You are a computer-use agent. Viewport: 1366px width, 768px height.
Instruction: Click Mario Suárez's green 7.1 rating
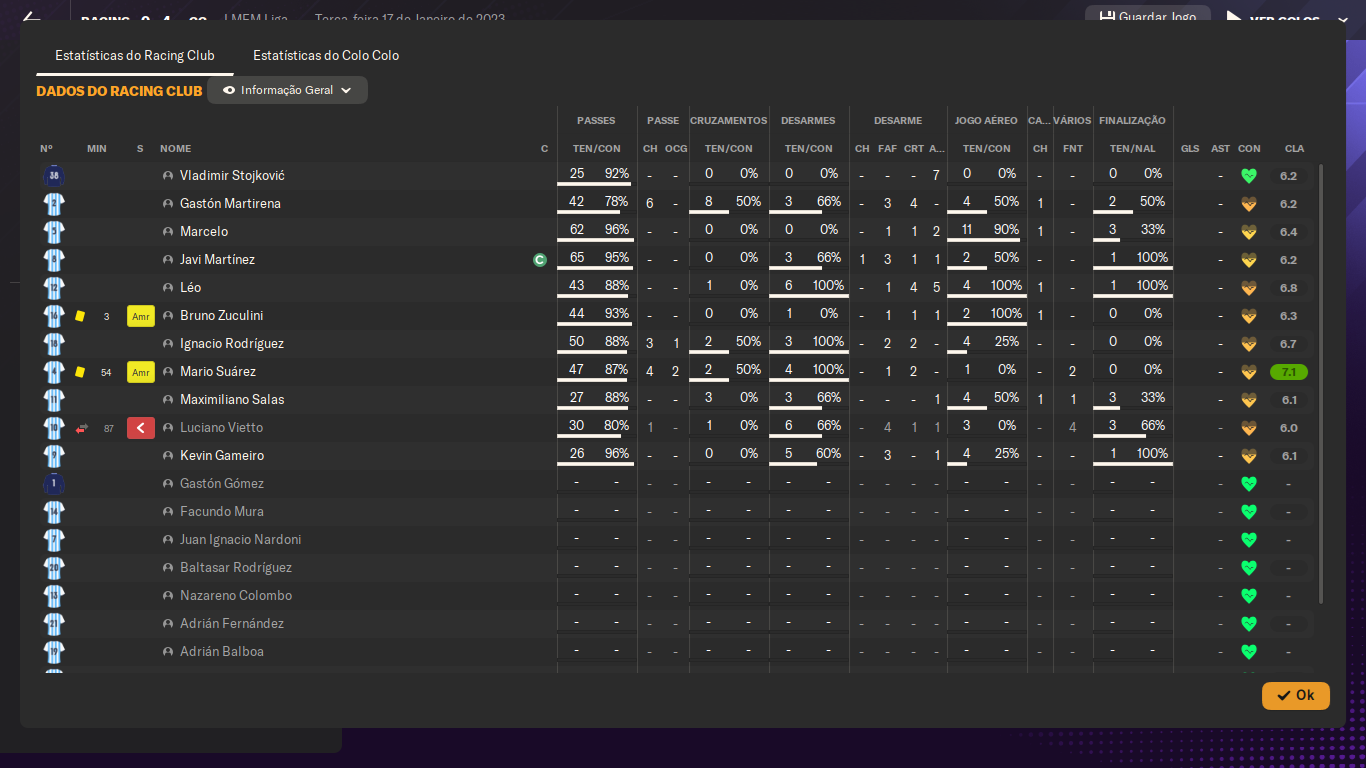pos(1288,372)
